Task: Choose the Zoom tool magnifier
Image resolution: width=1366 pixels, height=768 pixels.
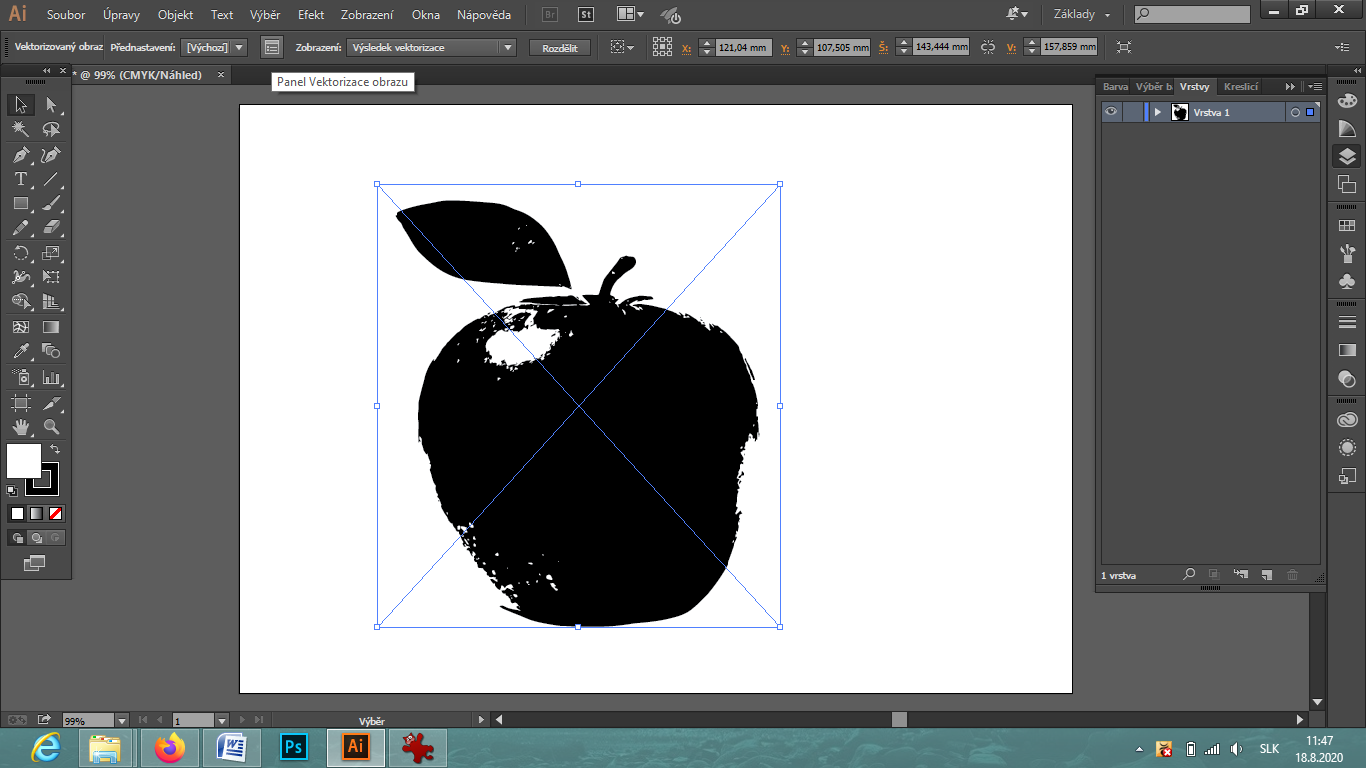Action: click(x=51, y=427)
